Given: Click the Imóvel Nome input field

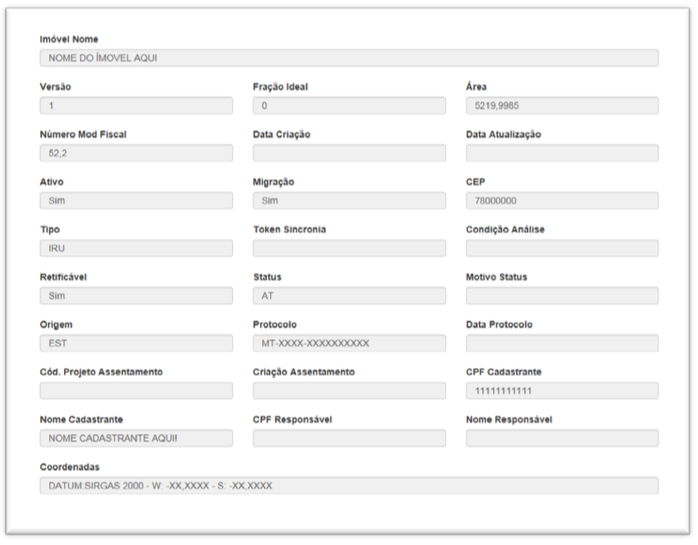Looking at the screenshot, I should pyautogui.click(x=348, y=58).
